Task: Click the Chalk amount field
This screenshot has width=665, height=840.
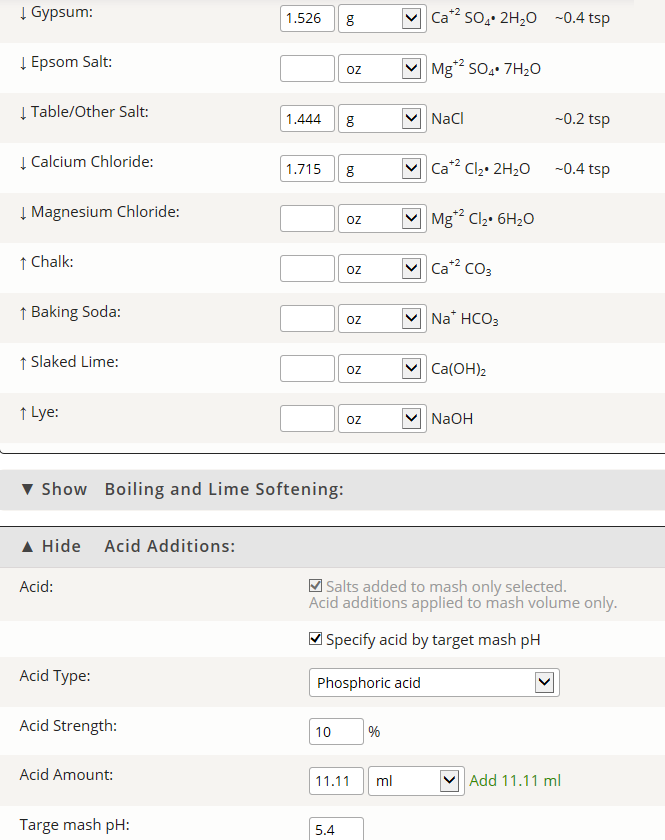Action: [308, 268]
